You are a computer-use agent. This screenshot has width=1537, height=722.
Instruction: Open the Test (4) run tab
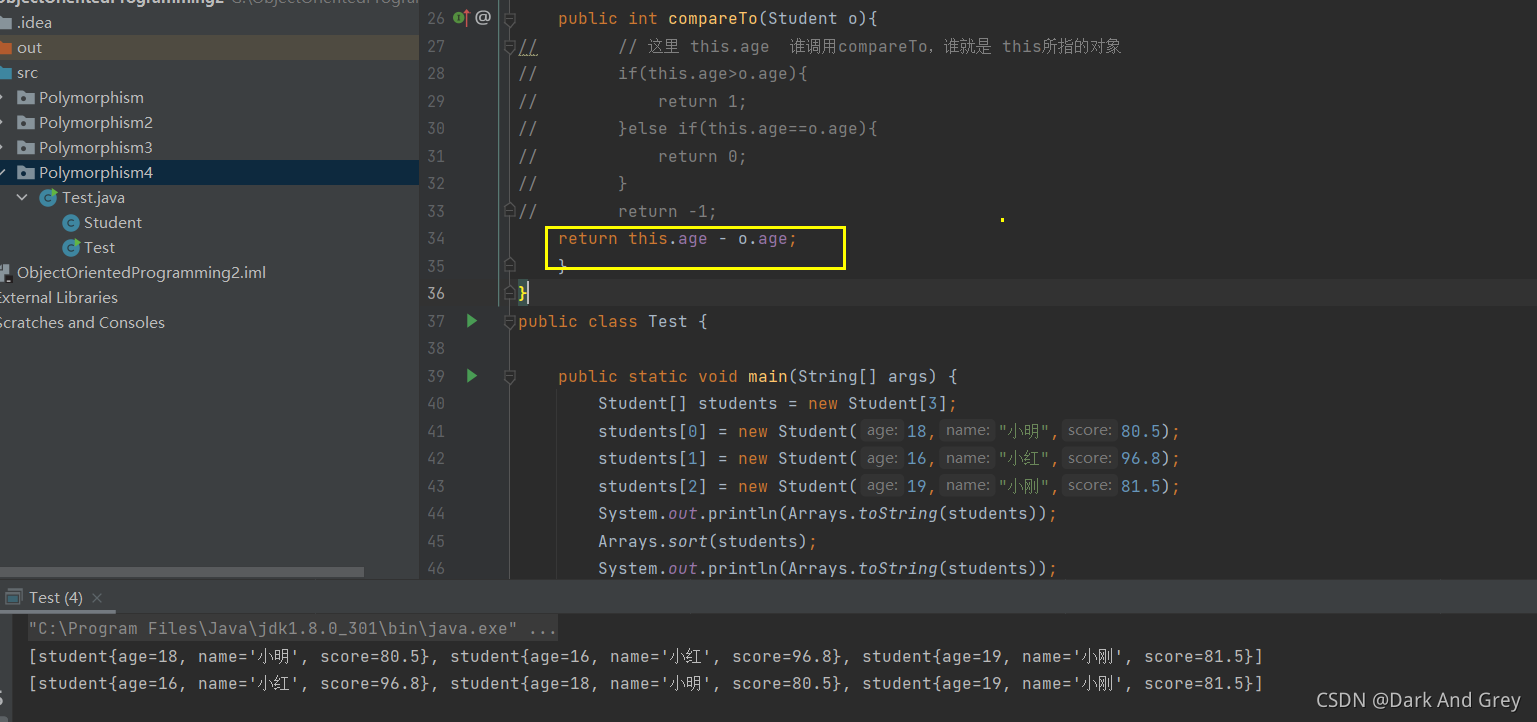[x=55, y=597]
